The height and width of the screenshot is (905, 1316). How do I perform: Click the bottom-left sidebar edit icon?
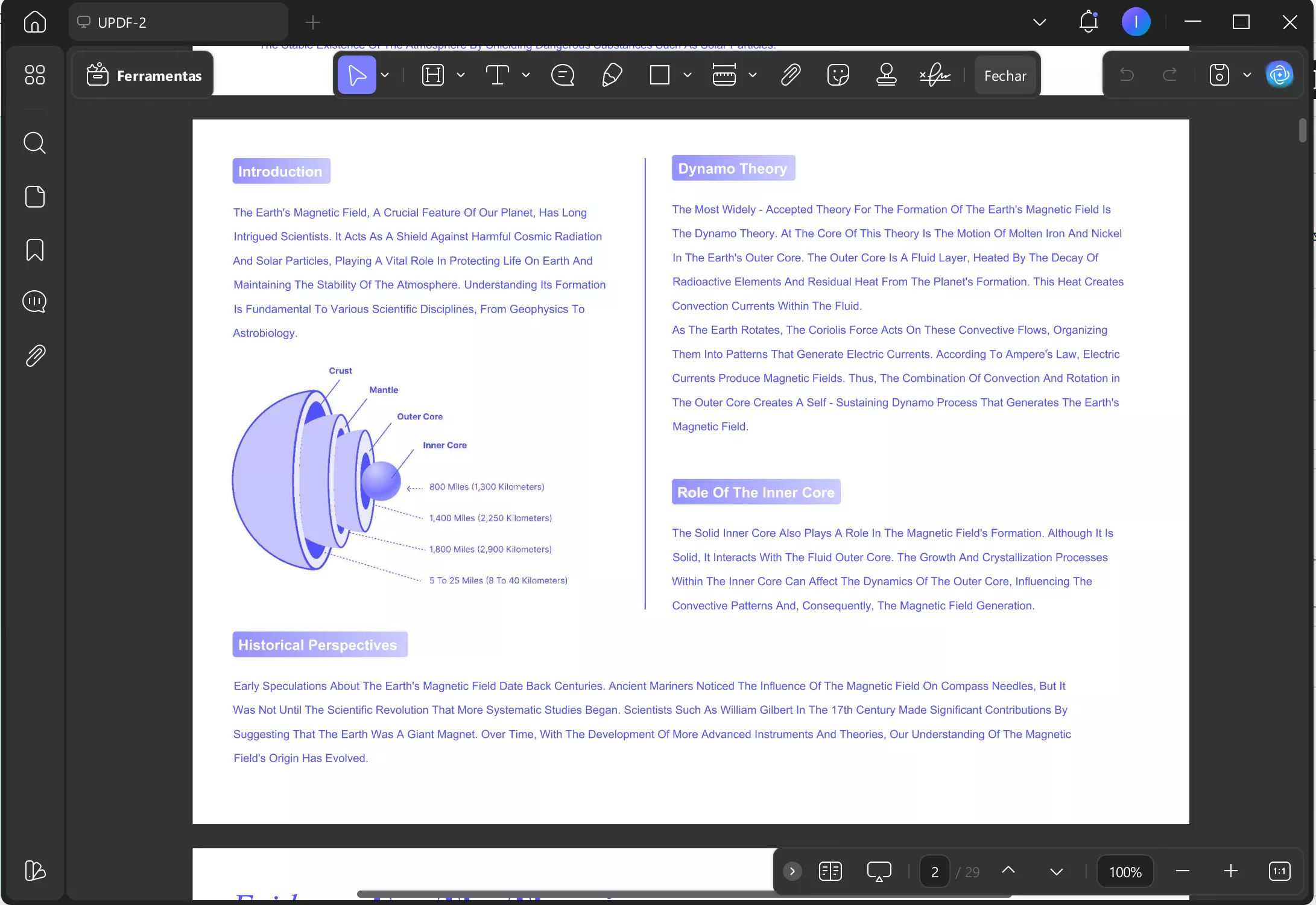click(35, 870)
